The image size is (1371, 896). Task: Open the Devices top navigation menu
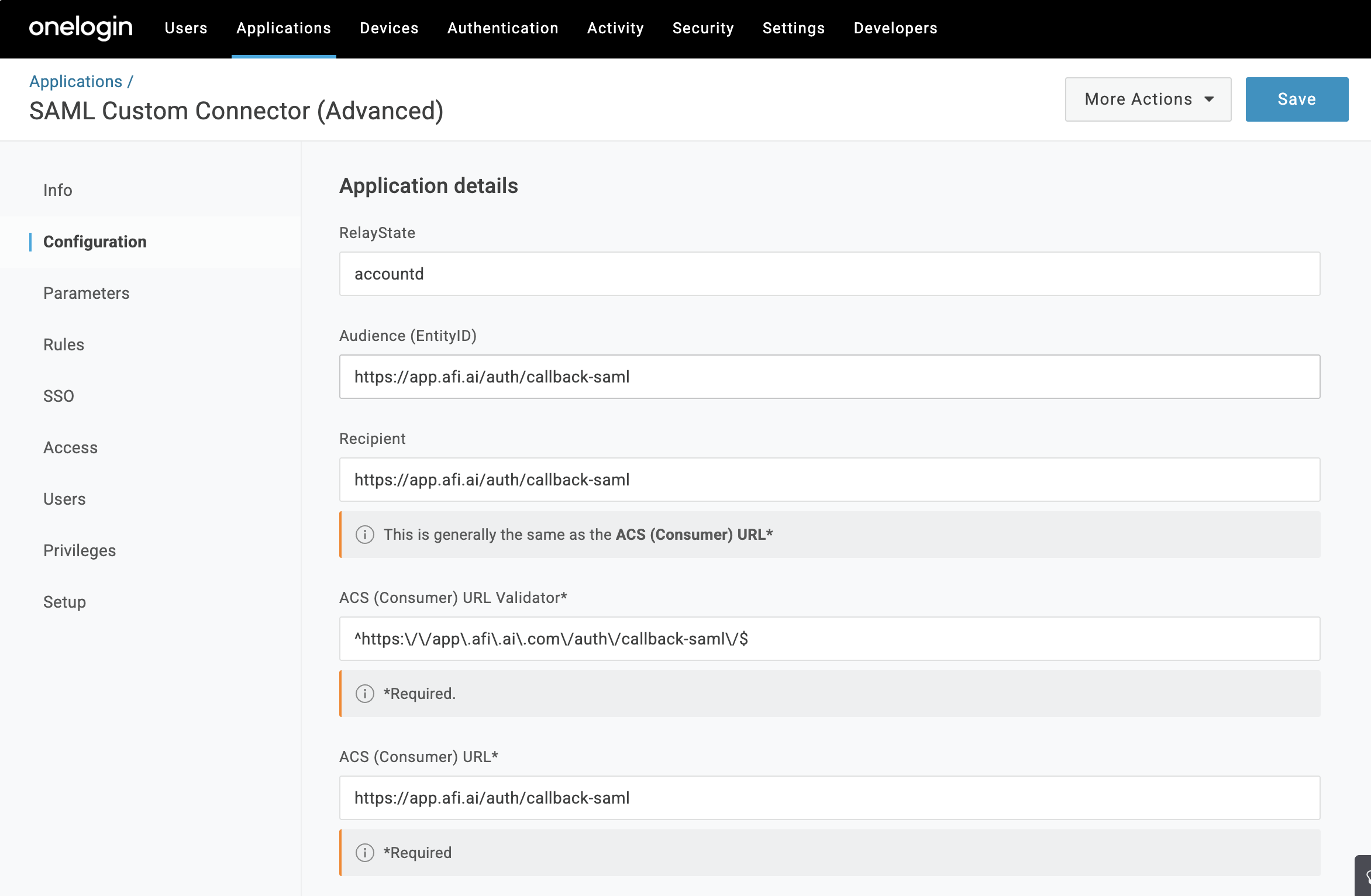click(389, 28)
